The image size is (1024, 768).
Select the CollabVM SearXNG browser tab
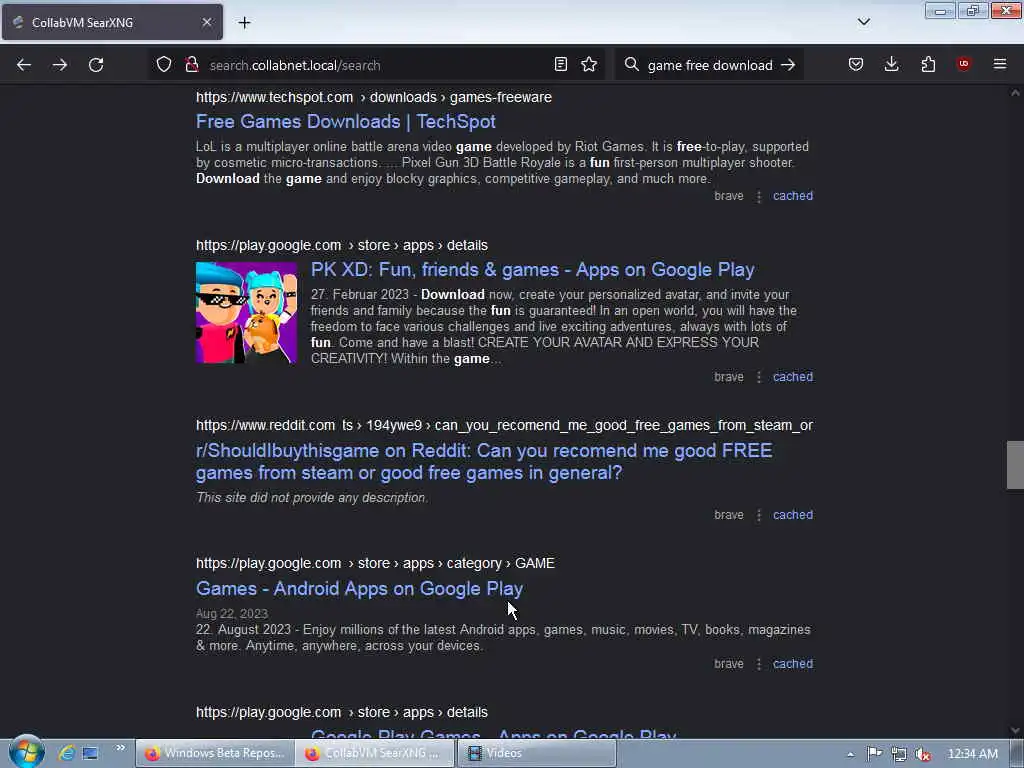(112, 22)
